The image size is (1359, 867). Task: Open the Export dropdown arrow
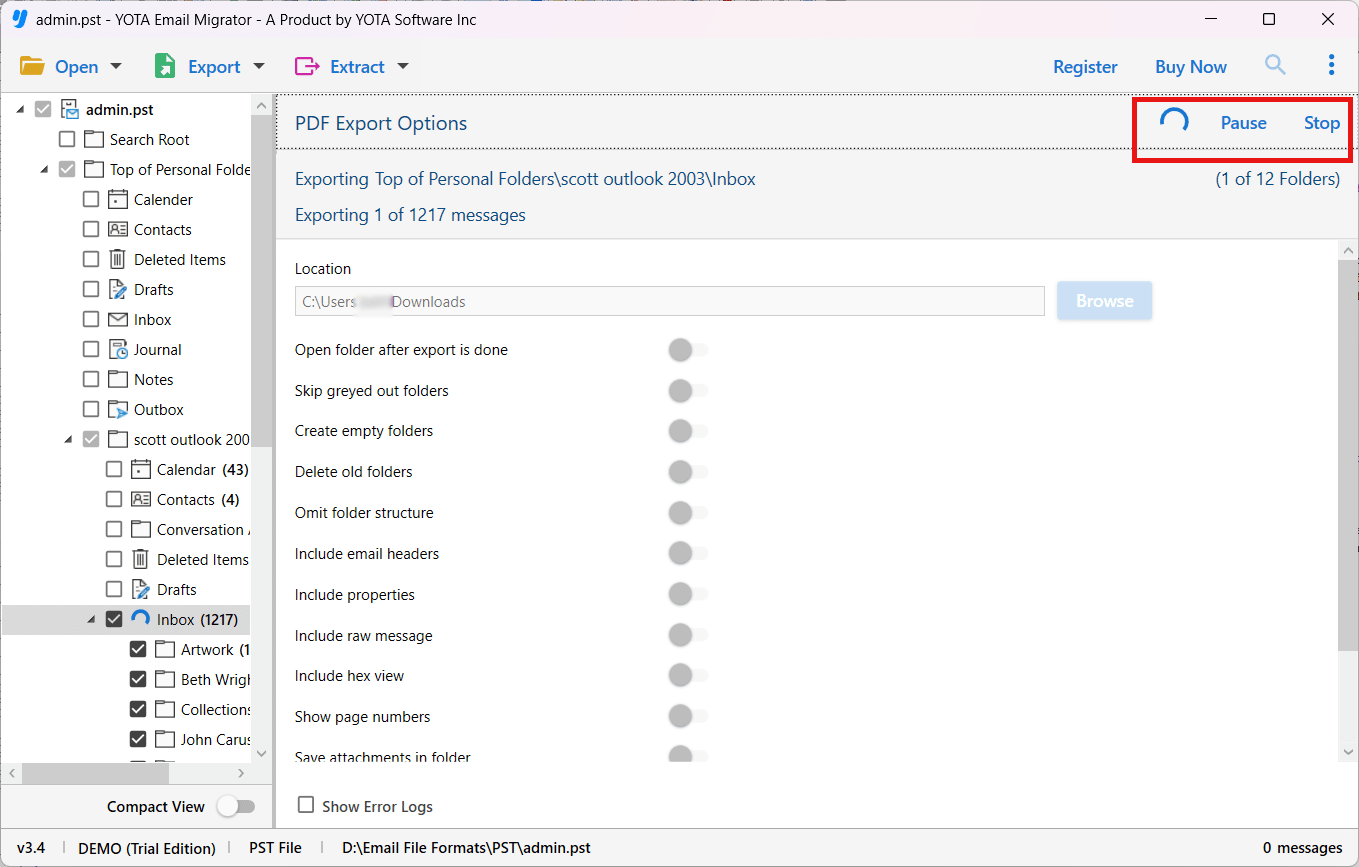coord(258,66)
